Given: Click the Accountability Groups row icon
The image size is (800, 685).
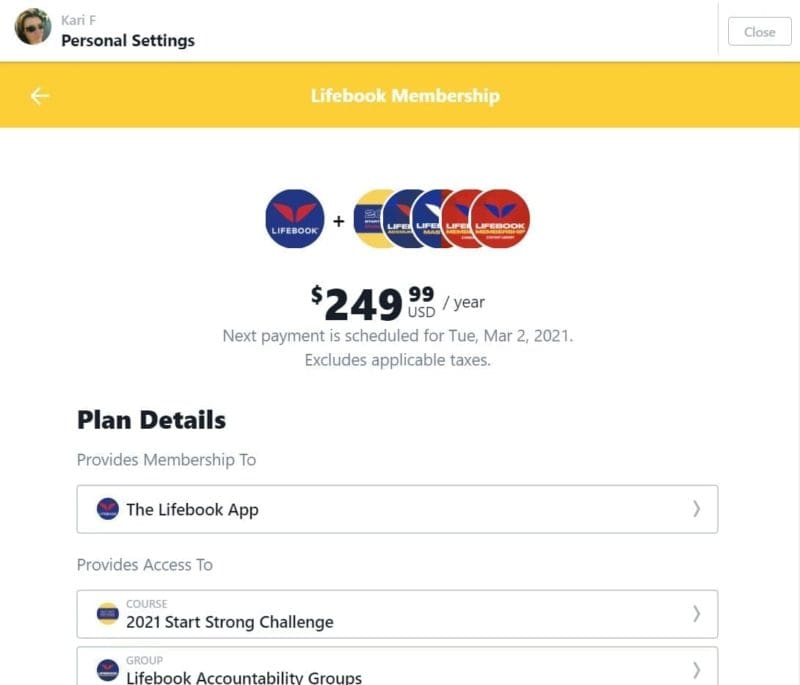Looking at the screenshot, I should click(108, 670).
